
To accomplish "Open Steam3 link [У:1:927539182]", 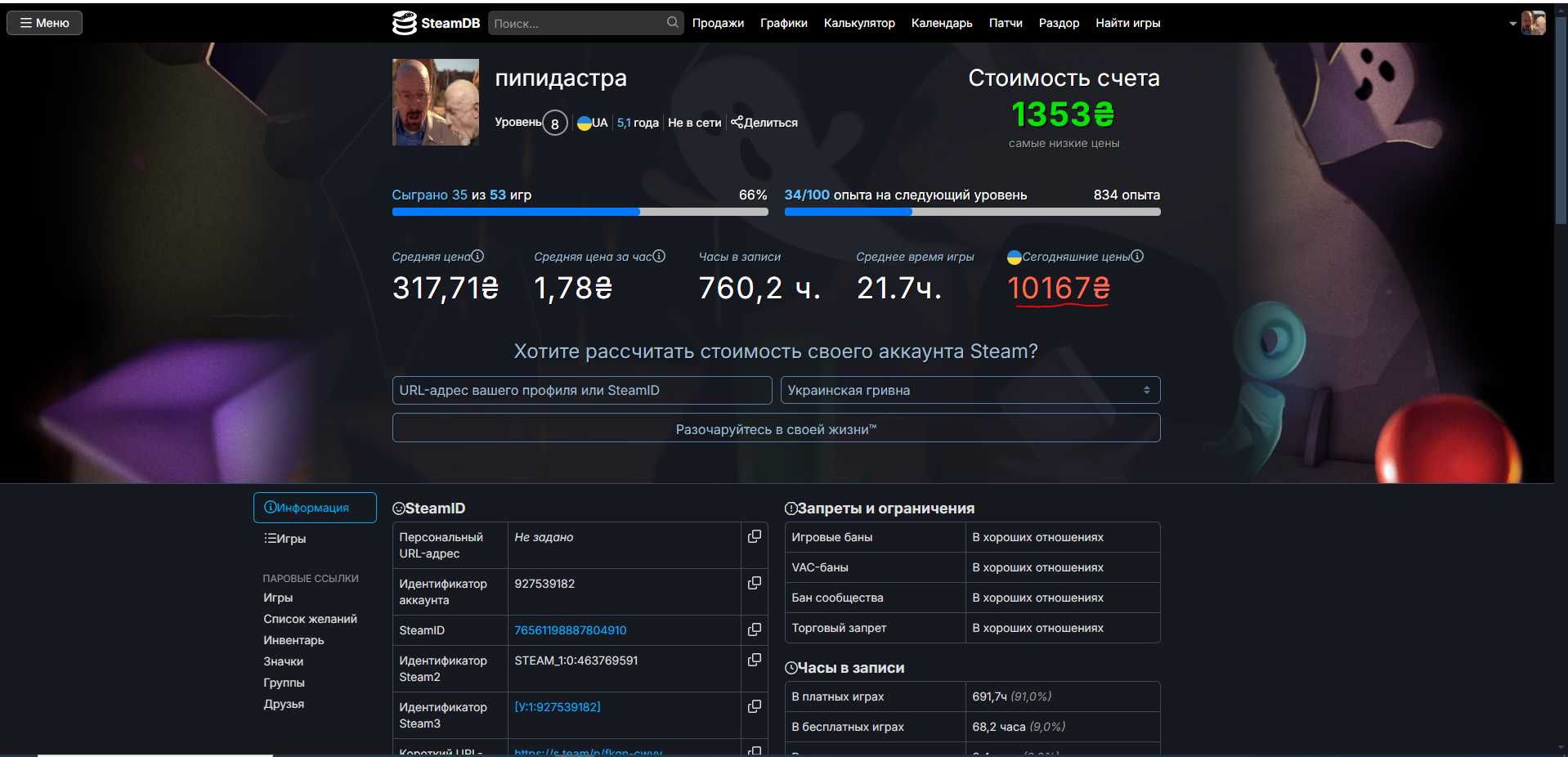I will (x=558, y=707).
